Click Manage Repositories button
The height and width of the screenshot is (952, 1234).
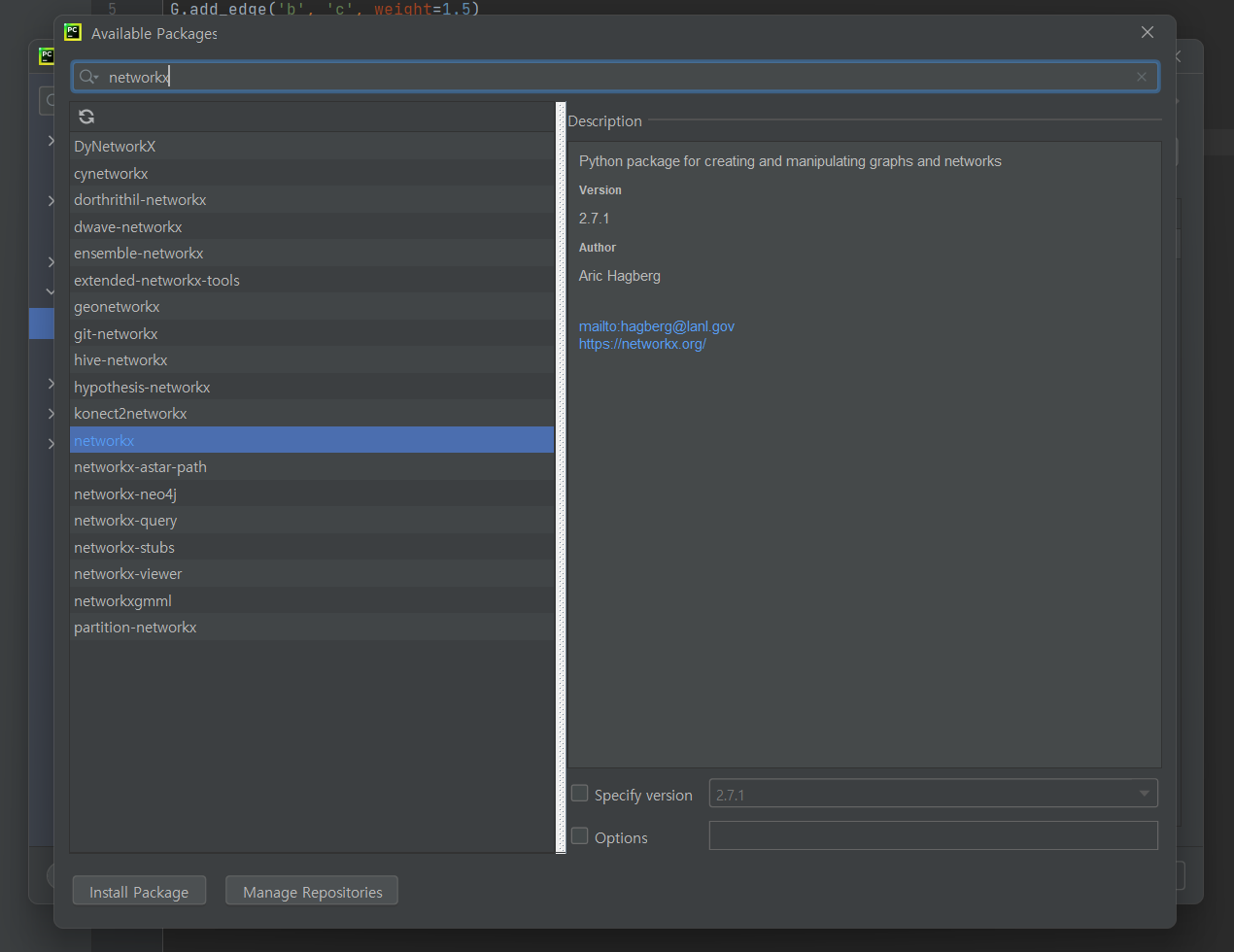pos(312,891)
